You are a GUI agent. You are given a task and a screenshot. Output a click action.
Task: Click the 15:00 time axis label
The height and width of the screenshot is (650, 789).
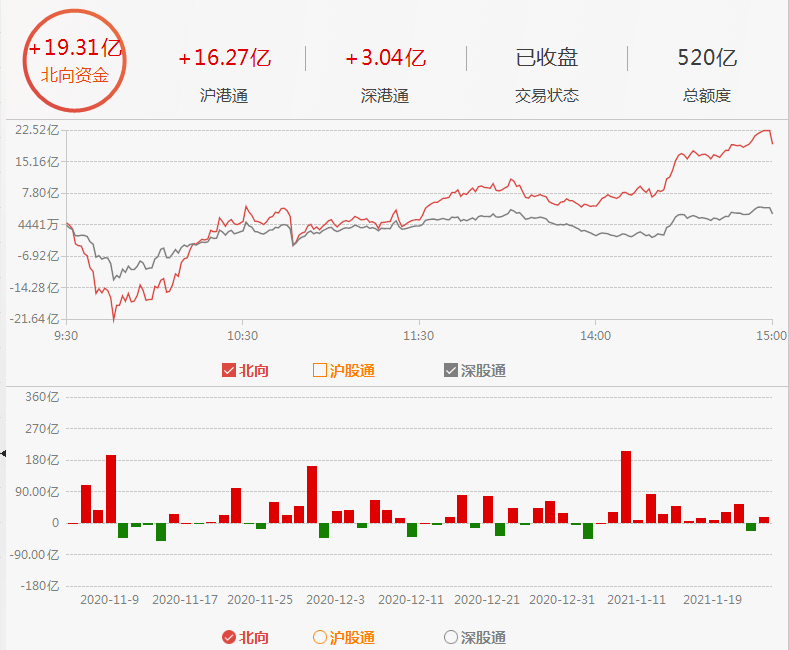click(771, 336)
